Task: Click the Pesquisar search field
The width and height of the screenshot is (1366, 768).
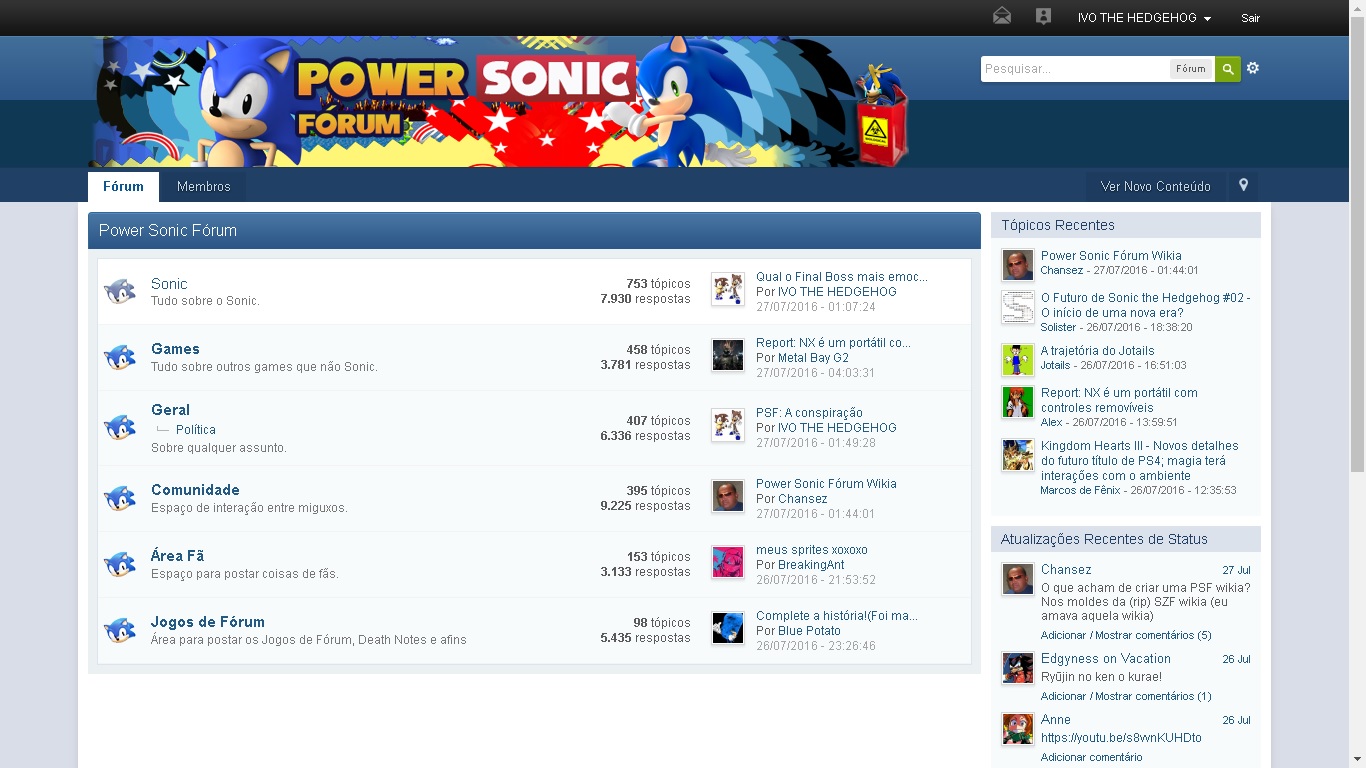Action: tap(1075, 69)
